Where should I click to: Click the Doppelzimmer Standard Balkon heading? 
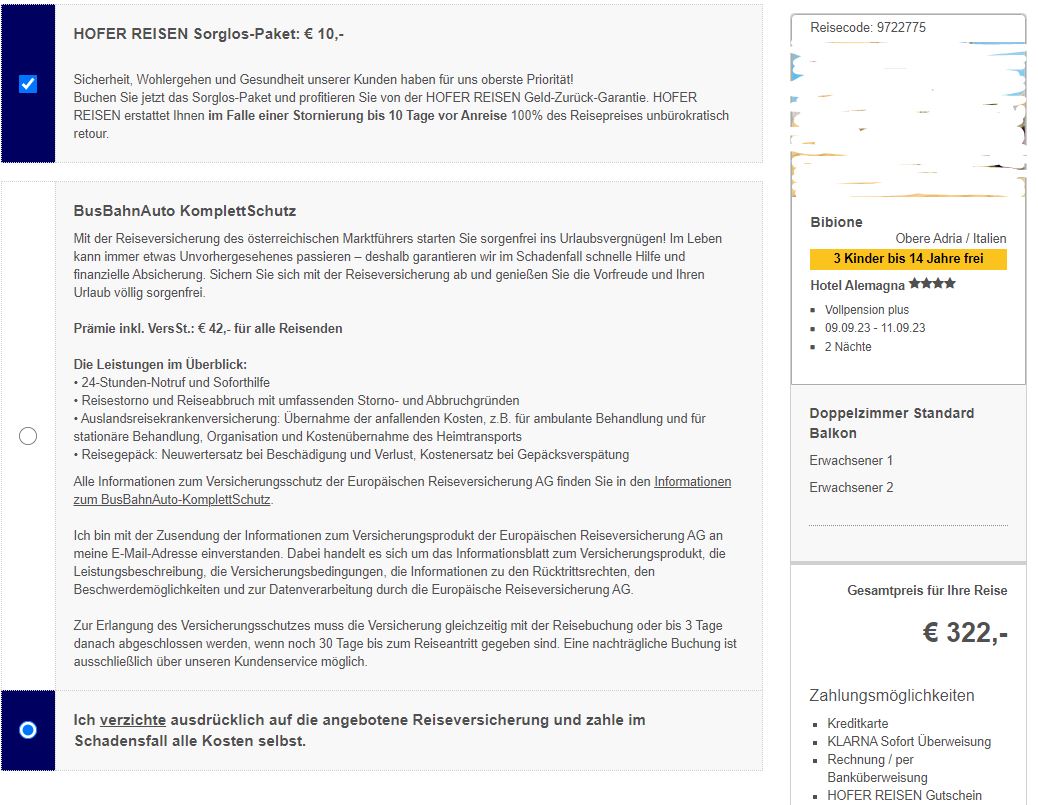[x=892, y=423]
